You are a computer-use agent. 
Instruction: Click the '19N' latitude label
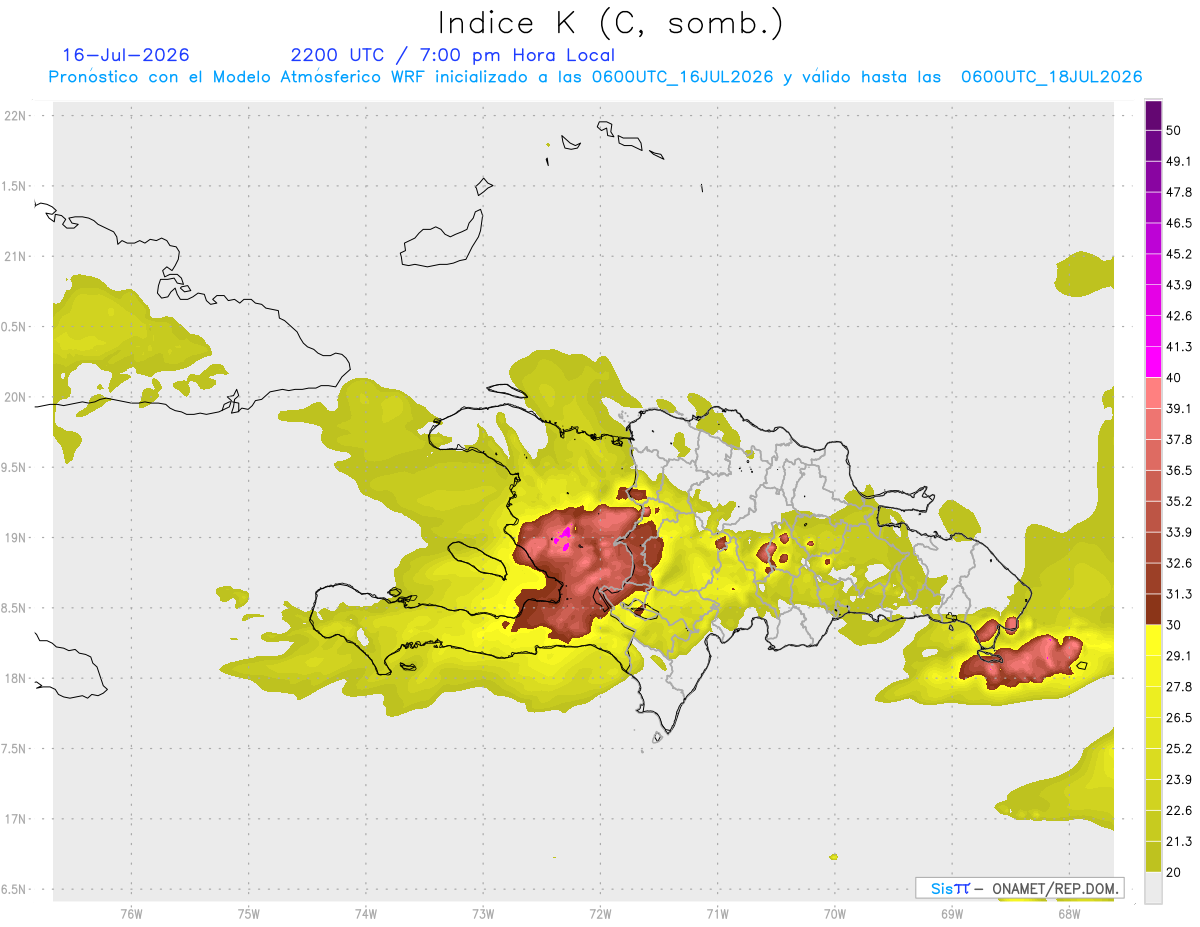17,538
